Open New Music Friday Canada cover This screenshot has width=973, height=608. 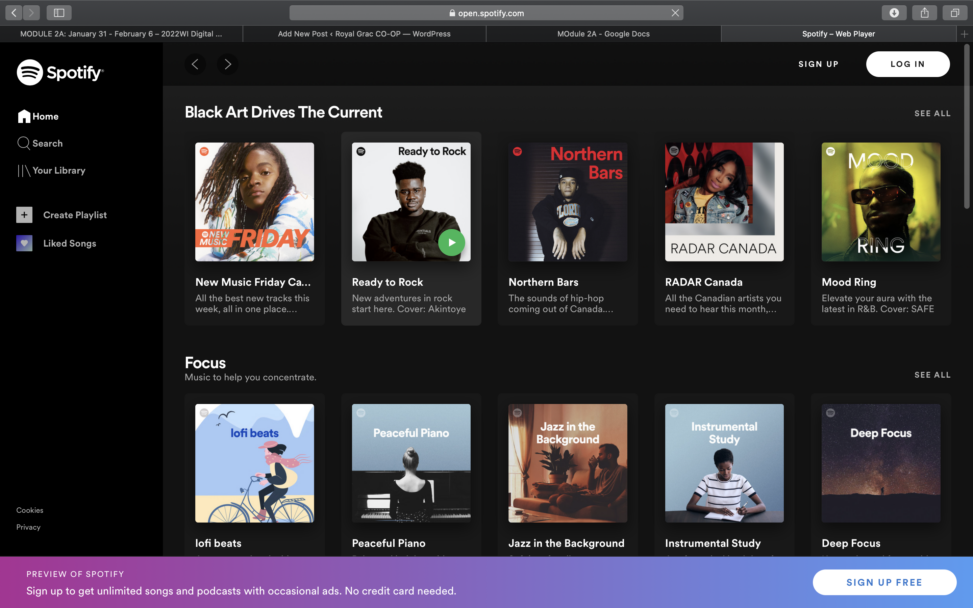254,202
